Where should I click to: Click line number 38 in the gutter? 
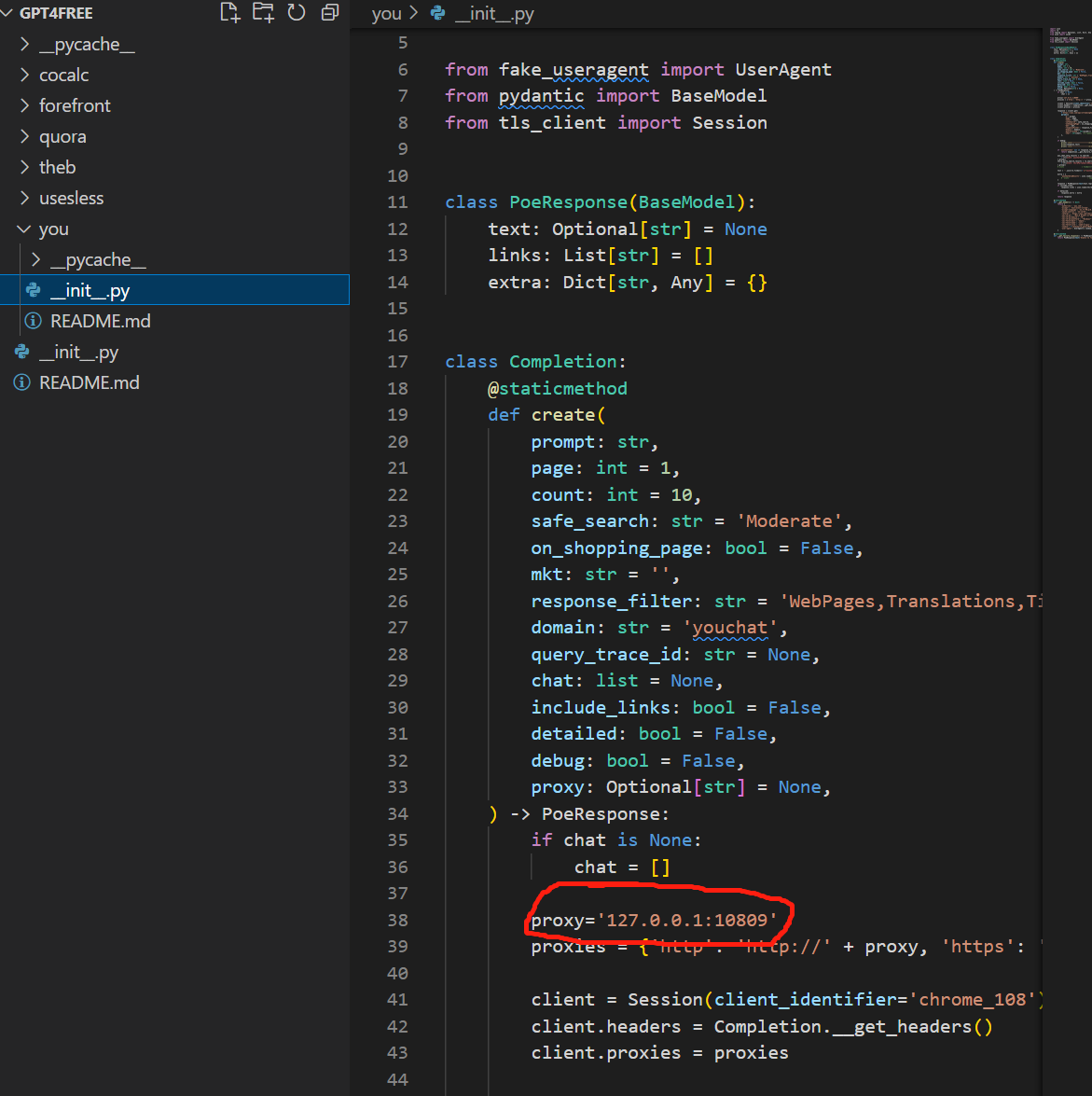[x=397, y=920]
